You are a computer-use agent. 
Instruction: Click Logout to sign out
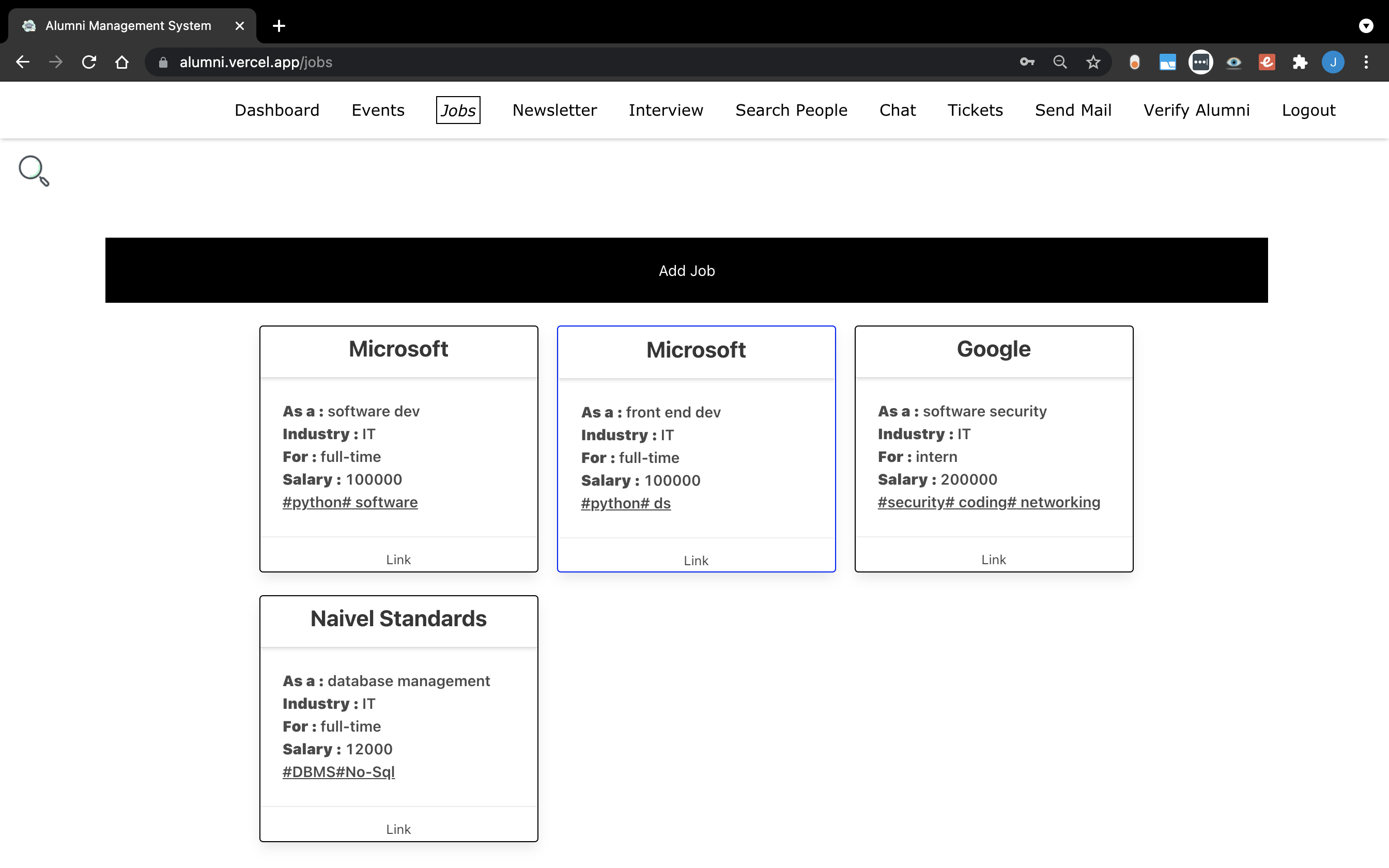coord(1309,110)
